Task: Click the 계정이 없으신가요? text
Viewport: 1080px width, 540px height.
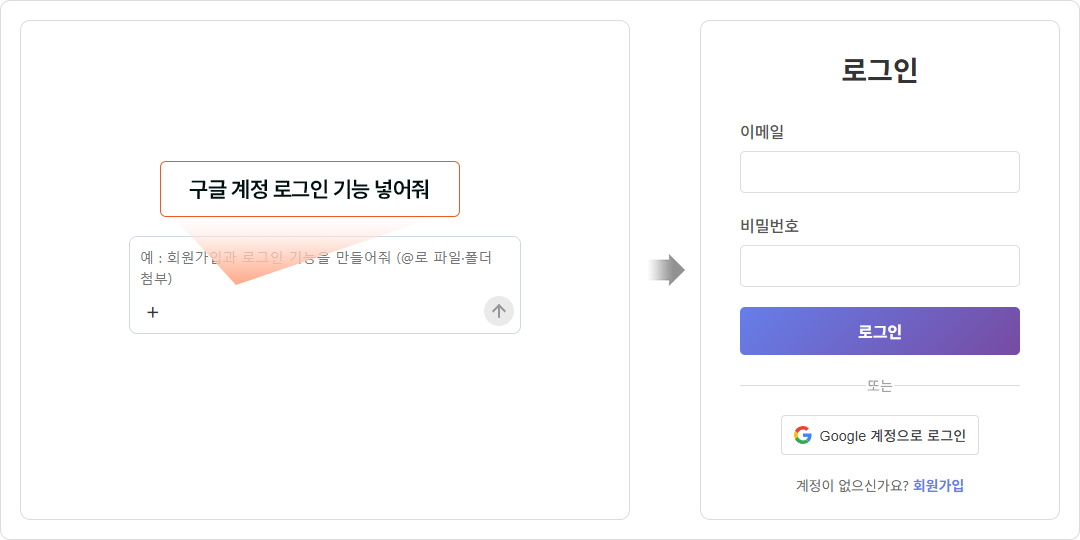Action: pos(851,486)
